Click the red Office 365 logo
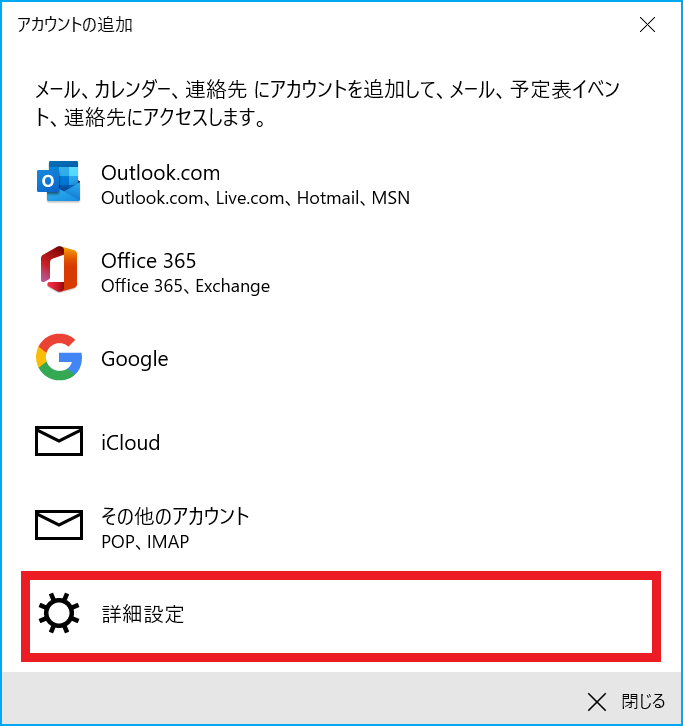 (x=59, y=269)
